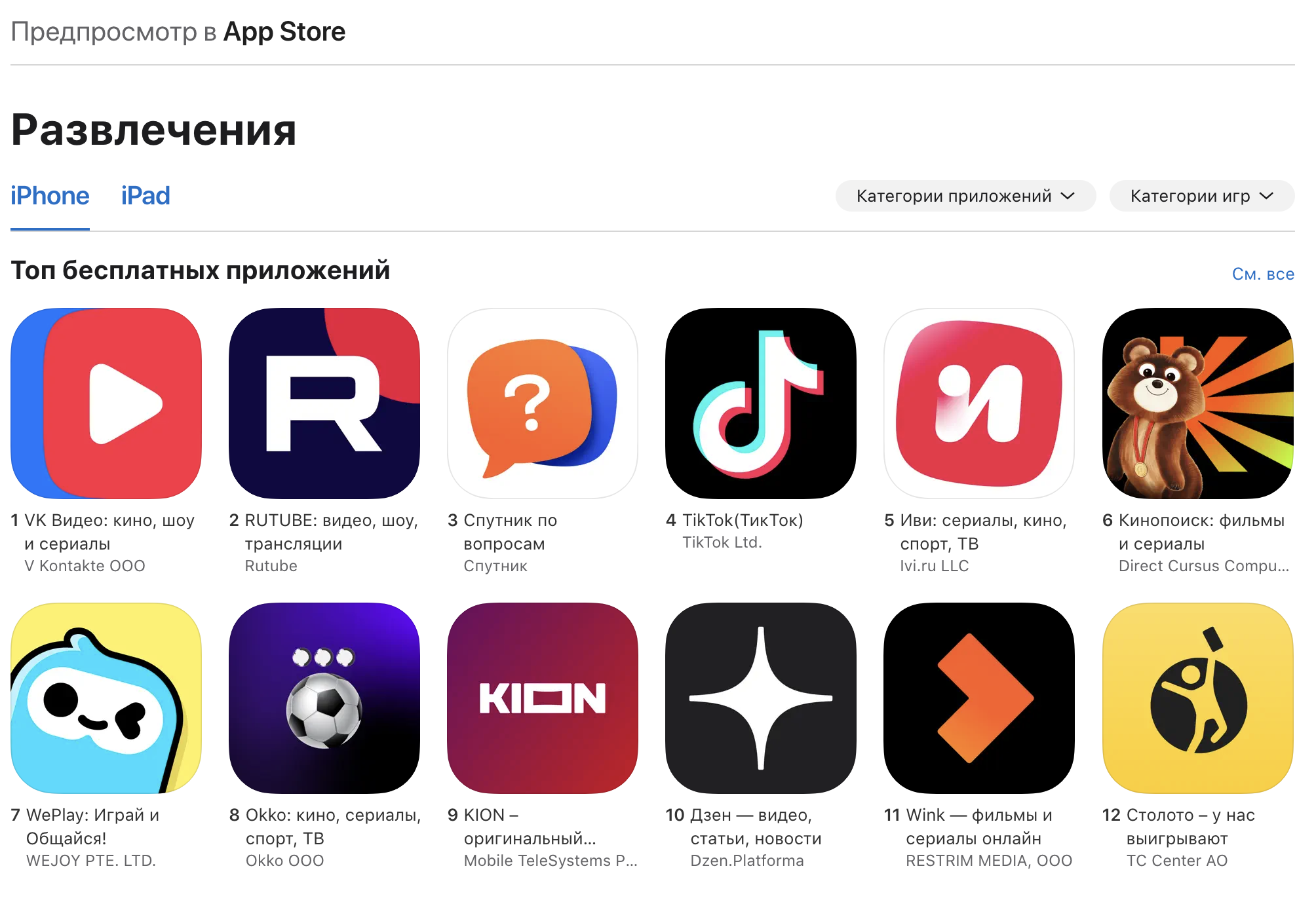
Task: Open the TikTok(ТикТок) title link
Action: click(743, 520)
